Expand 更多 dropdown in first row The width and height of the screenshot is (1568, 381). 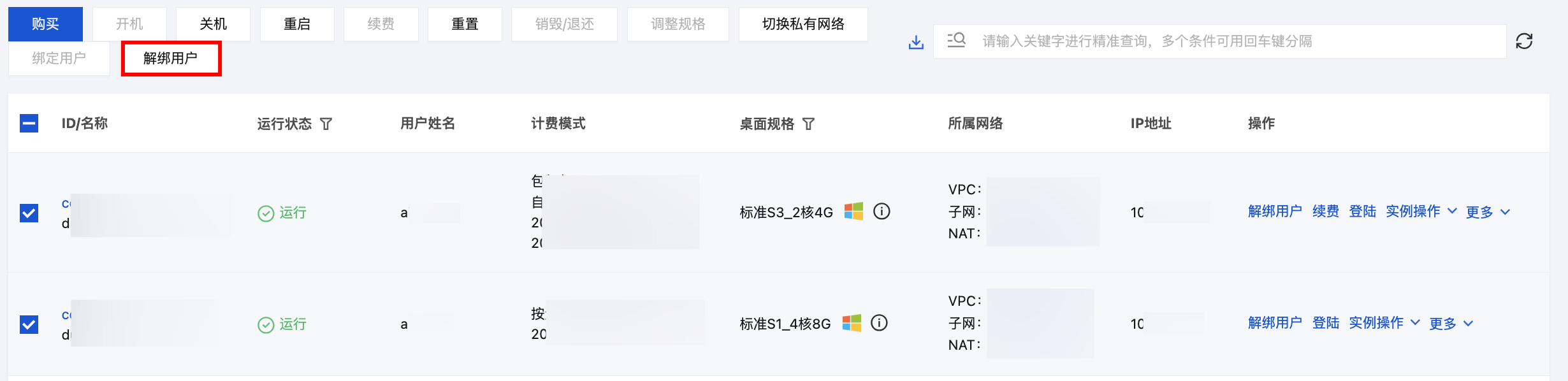click(1488, 212)
